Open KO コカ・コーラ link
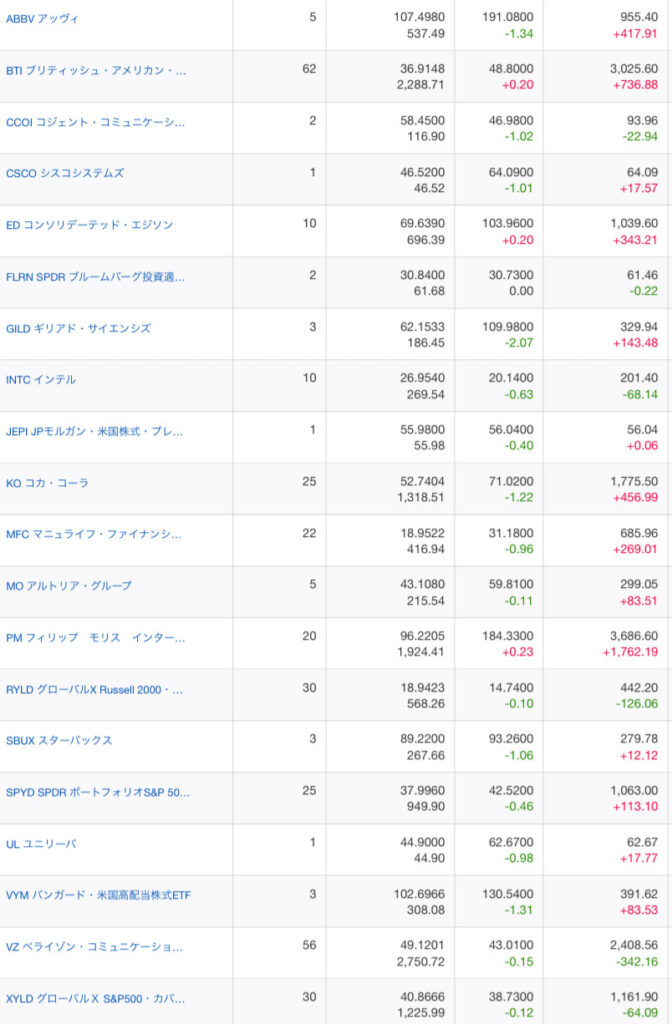672x1024 pixels. pyautogui.click(x=47, y=483)
